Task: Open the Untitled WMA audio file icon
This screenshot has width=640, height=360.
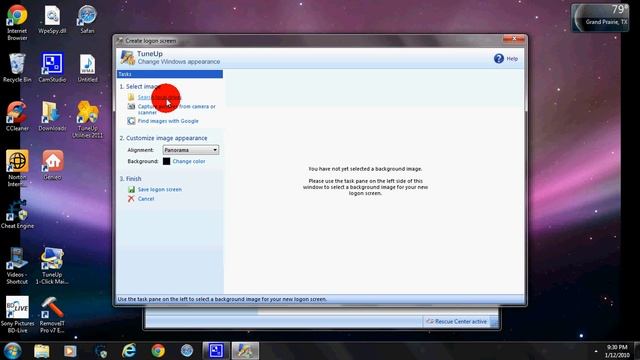Action: [87, 68]
